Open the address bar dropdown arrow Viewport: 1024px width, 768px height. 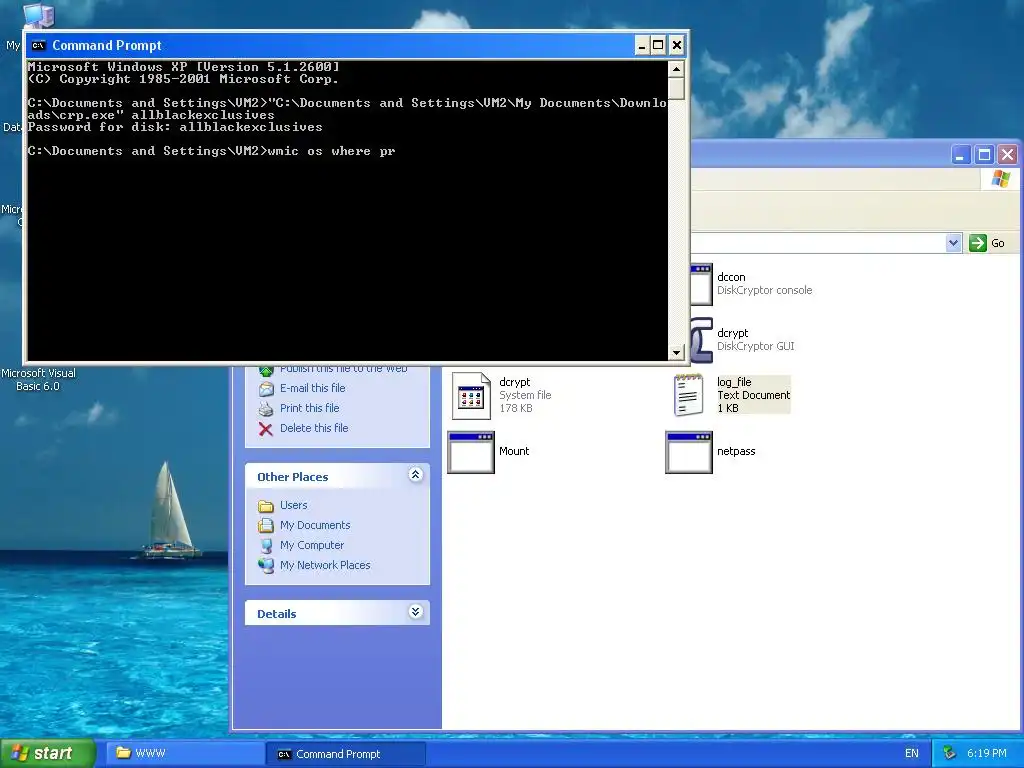[x=953, y=243]
